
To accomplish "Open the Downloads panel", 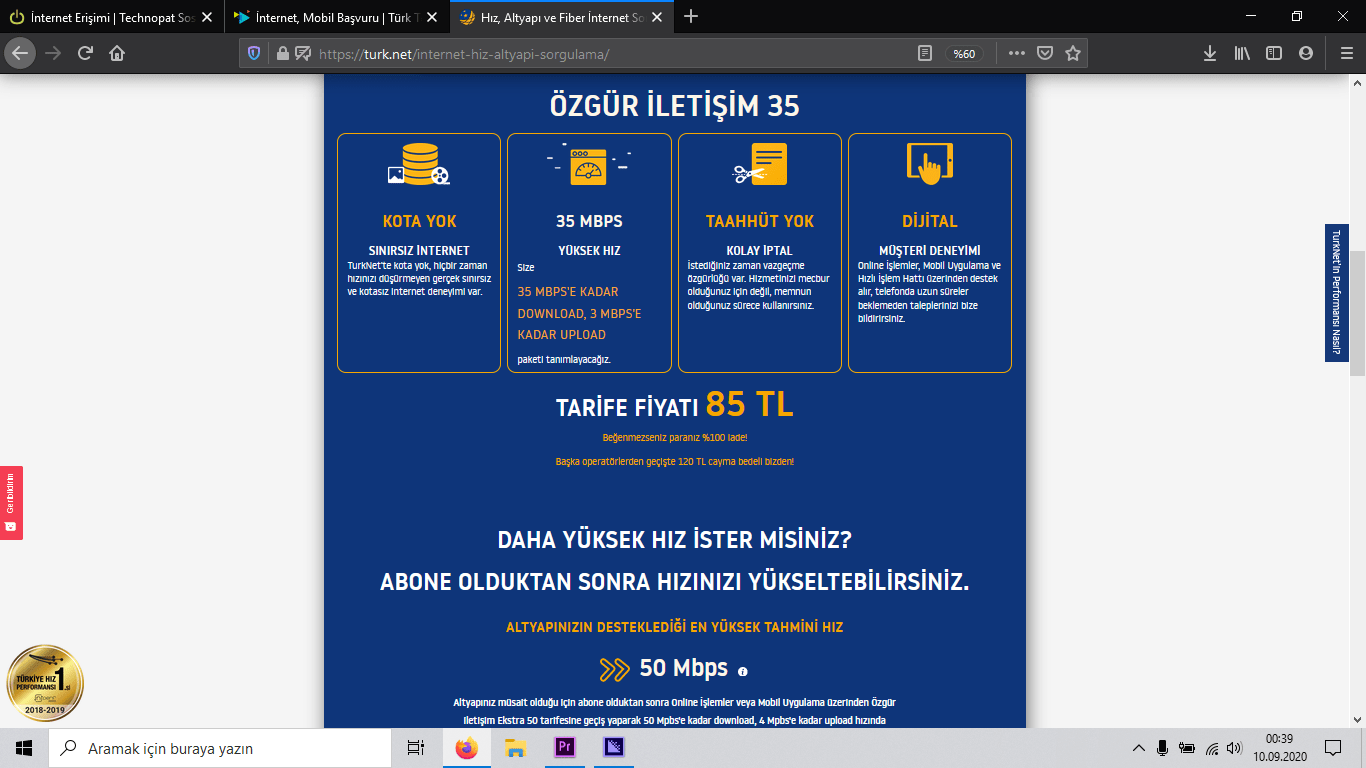I will [x=1210, y=54].
